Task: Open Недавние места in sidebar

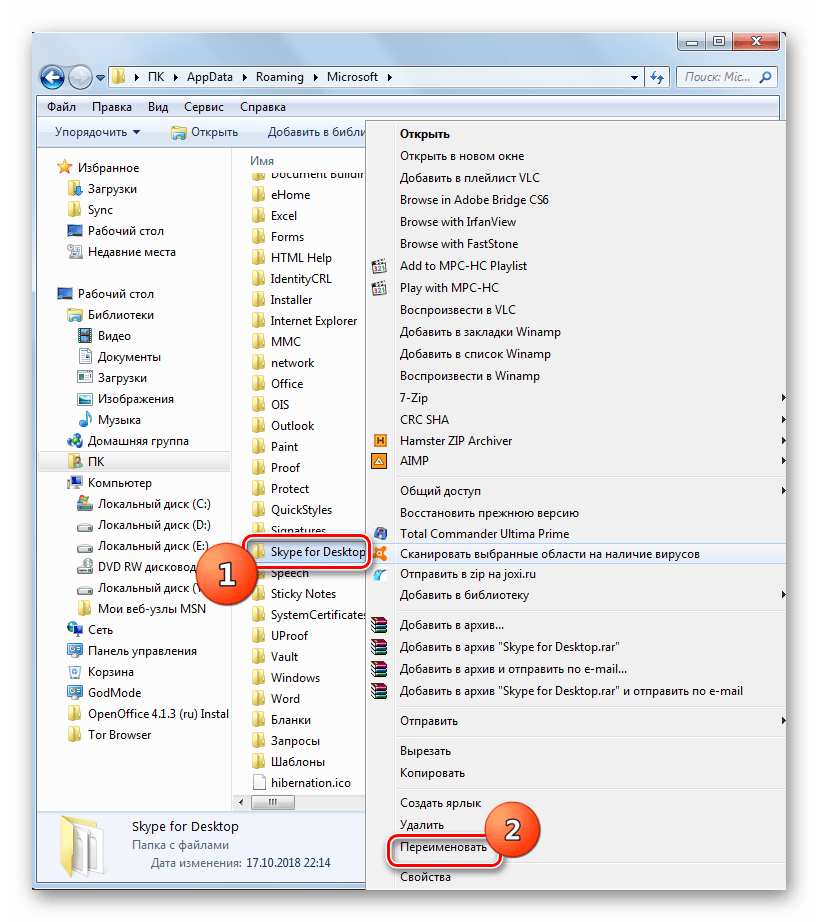Action: (132, 252)
